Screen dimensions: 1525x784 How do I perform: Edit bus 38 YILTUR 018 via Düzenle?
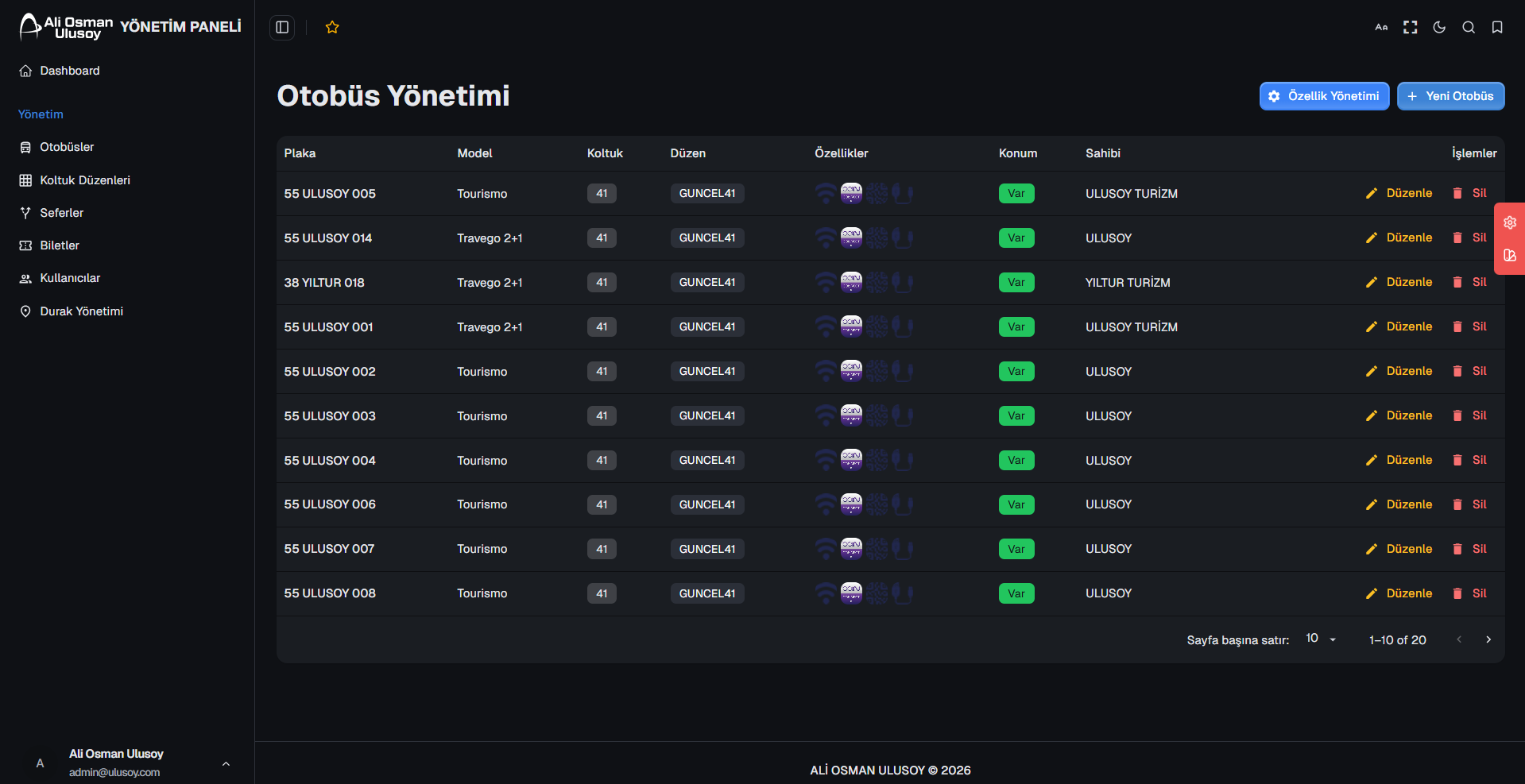tap(1399, 282)
